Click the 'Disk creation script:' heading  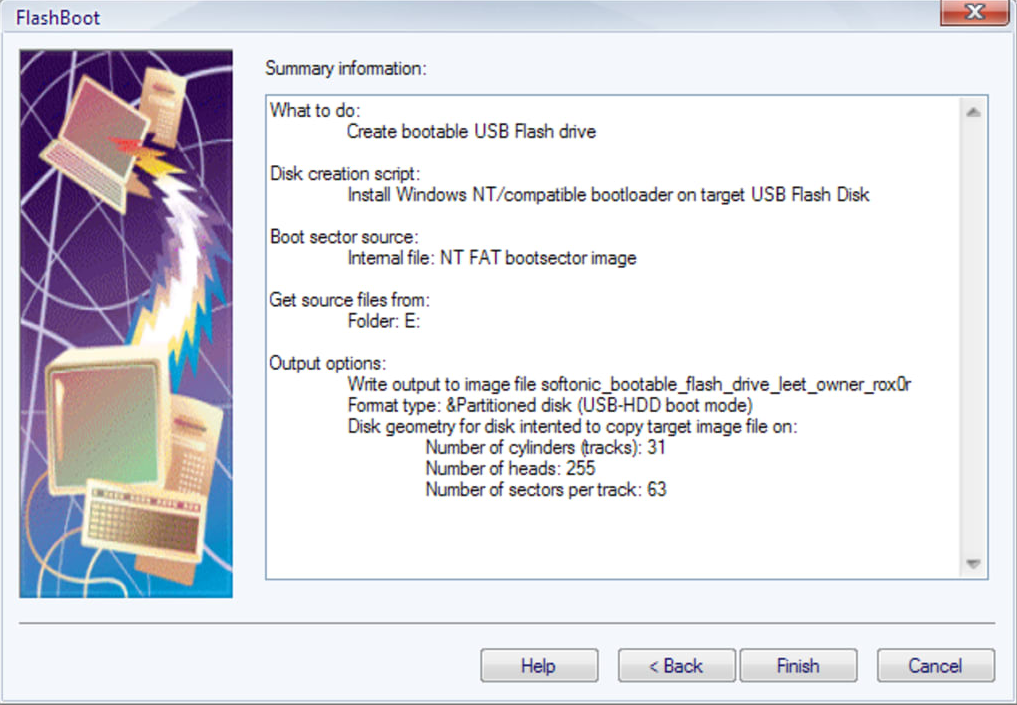[345, 174]
